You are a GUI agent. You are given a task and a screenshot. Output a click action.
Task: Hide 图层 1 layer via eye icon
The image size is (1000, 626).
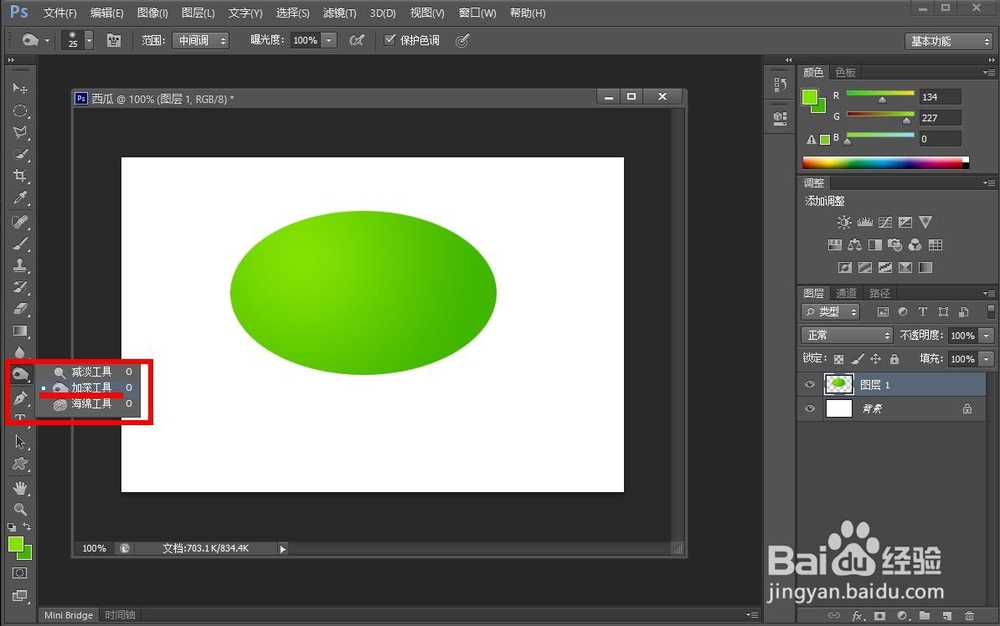click(810, 384)
